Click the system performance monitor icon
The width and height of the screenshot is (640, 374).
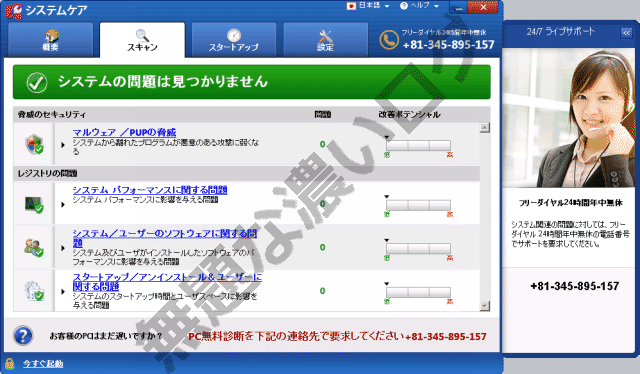tap(34, 204)
